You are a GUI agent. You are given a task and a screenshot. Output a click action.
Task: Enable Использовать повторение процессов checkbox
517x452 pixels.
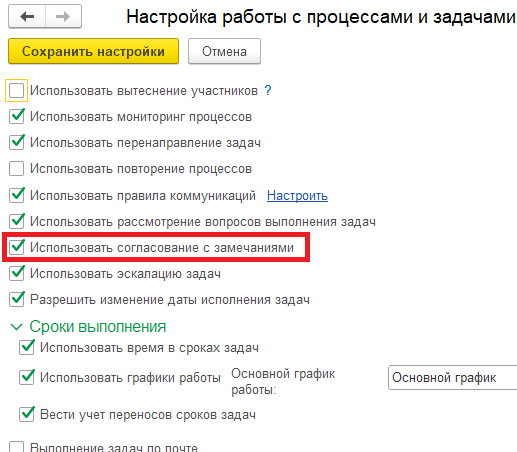pos(16,168)
